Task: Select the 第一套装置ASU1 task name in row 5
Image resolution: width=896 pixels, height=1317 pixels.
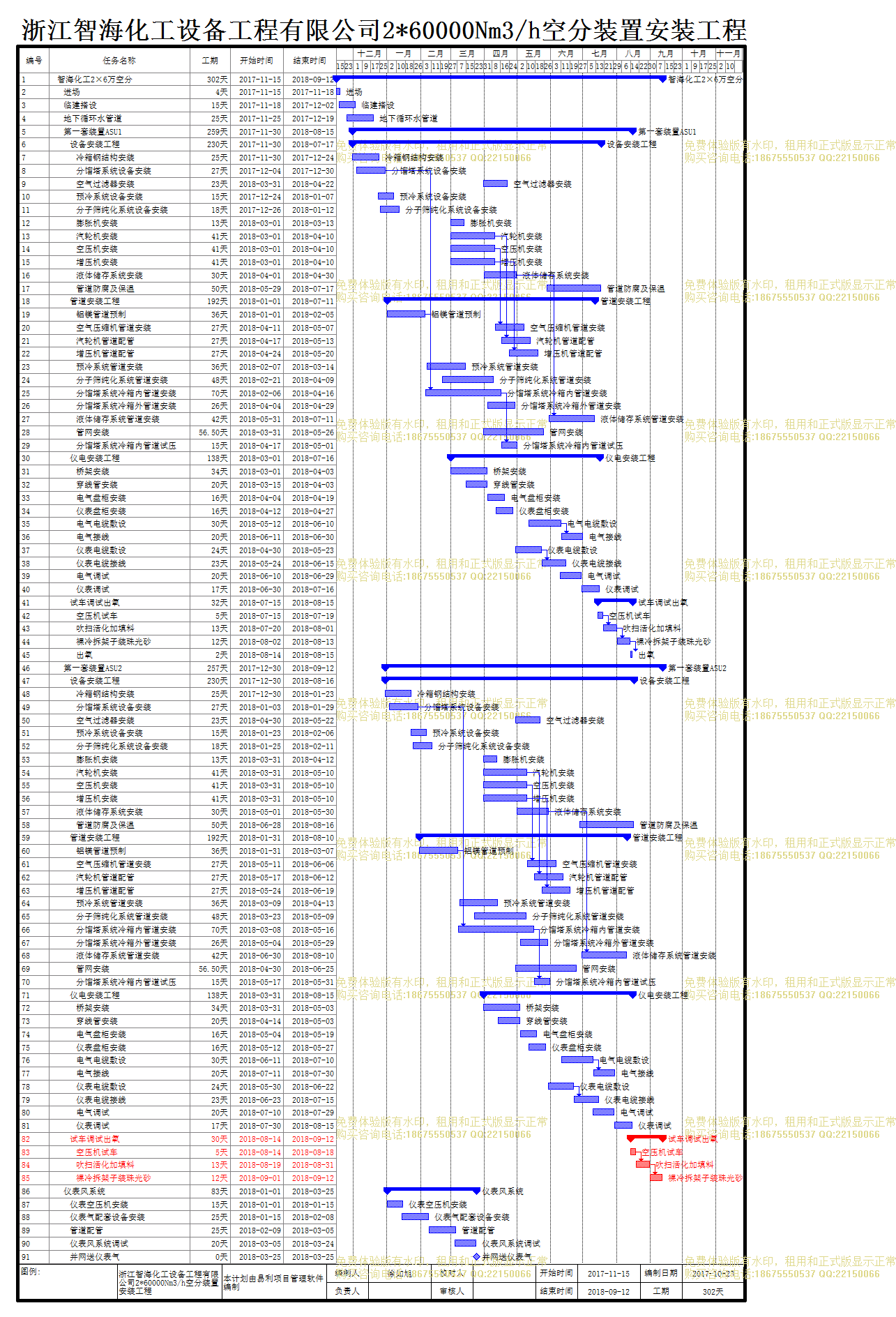Action: pos(93,132)
